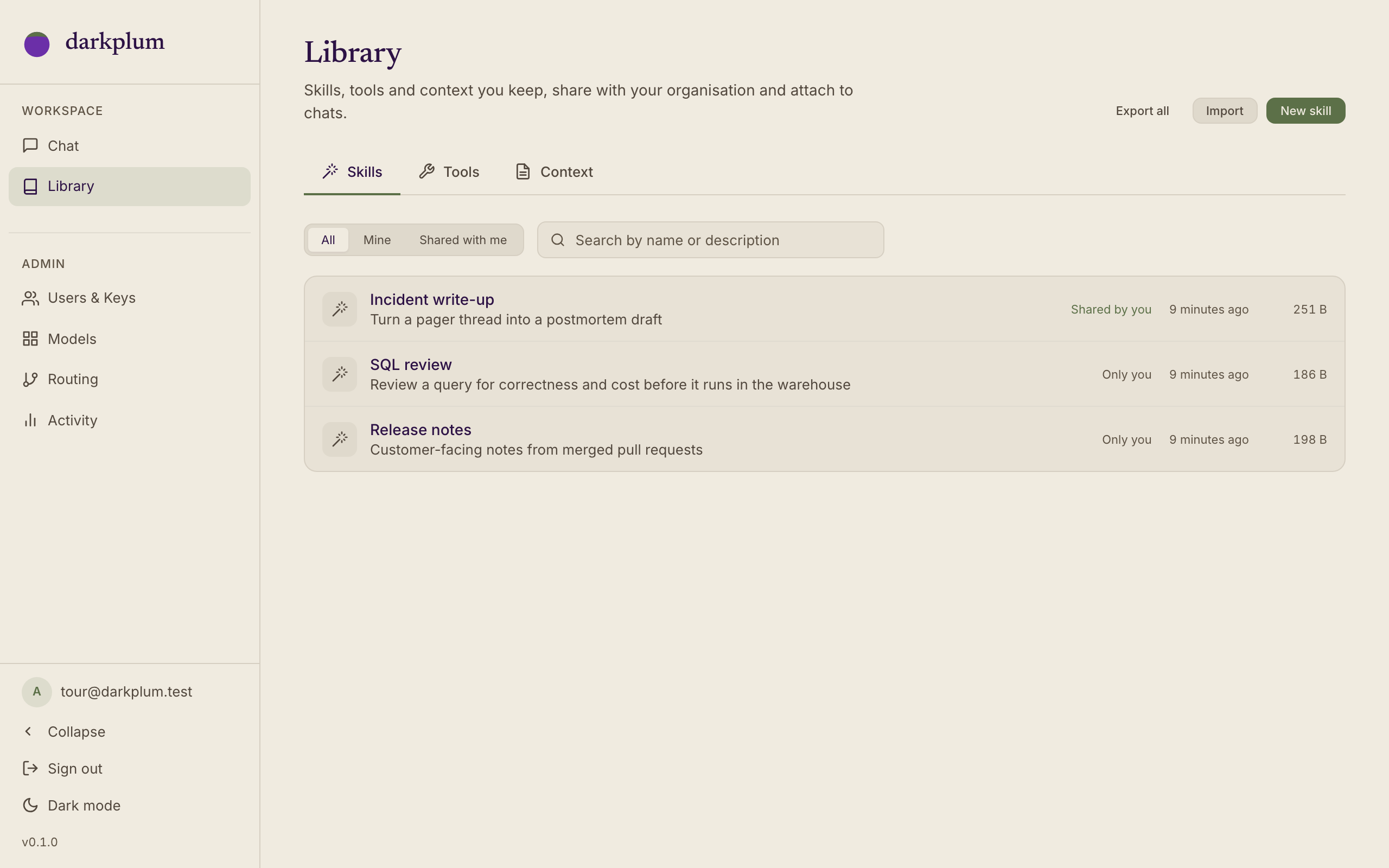Switch to the Context tab

coord(554,171)
